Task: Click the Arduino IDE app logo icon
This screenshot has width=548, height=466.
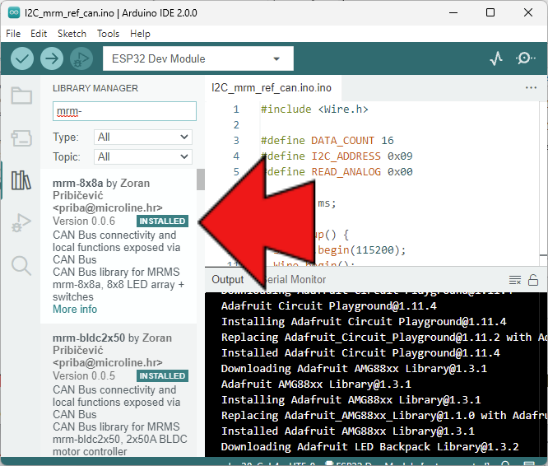Action: (14, 13)
